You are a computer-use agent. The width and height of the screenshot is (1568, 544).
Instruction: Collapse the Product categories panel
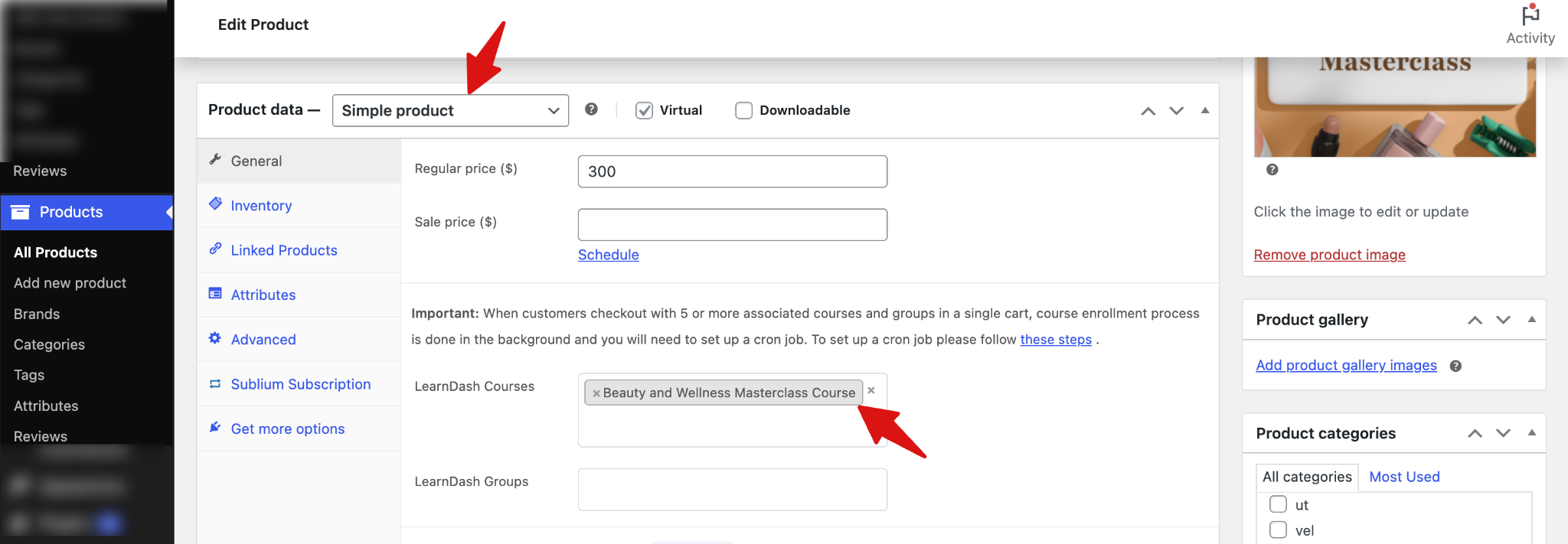1532,432
